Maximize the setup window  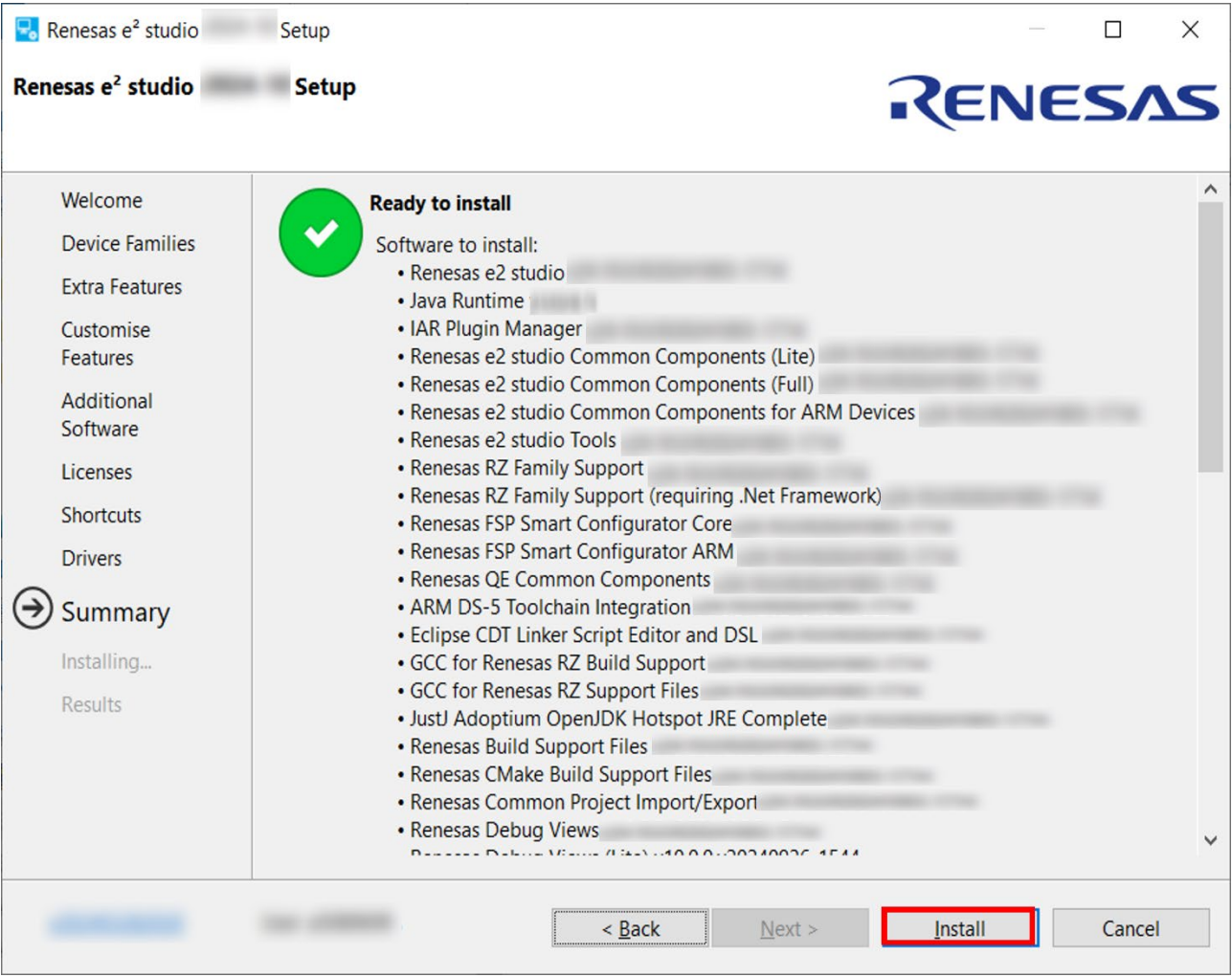[1112, 30]
